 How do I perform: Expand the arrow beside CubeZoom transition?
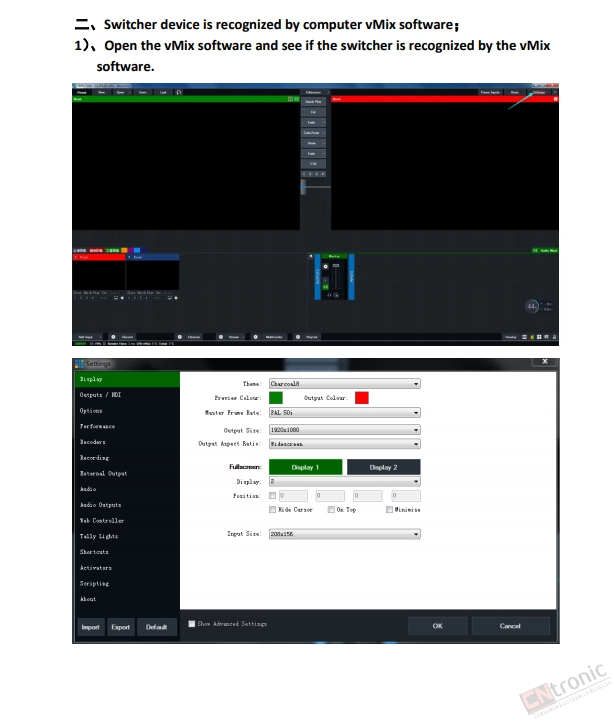pyautogui.click(x=324, y=133)
